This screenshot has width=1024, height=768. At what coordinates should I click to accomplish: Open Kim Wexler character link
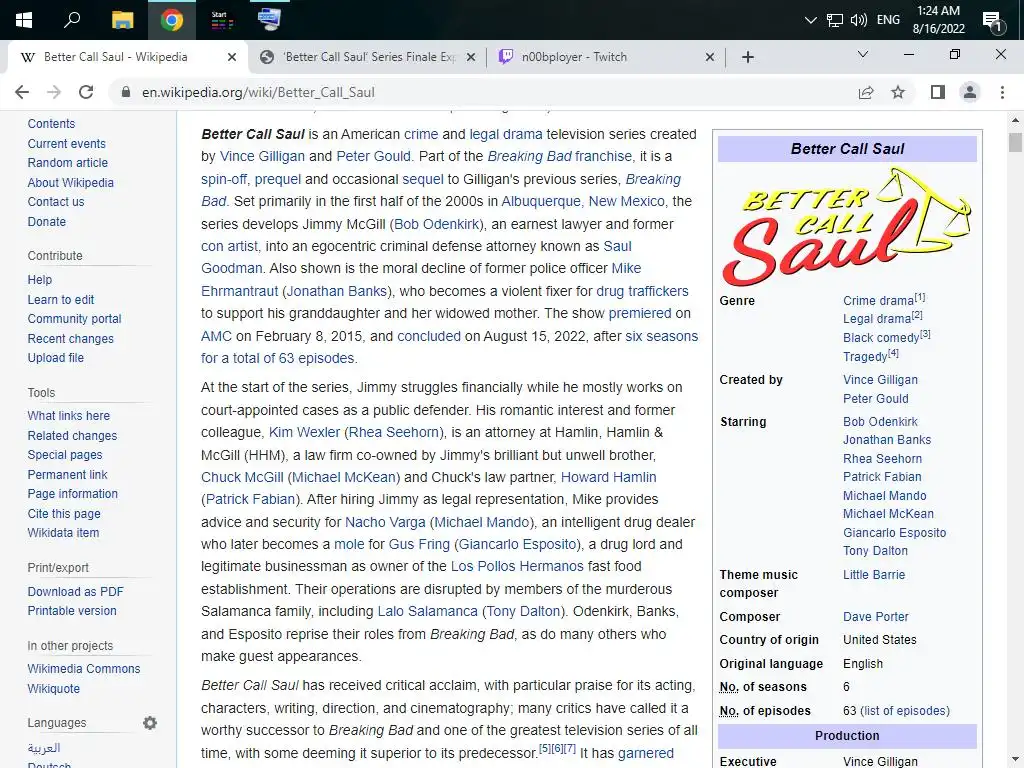coord(304,432)
